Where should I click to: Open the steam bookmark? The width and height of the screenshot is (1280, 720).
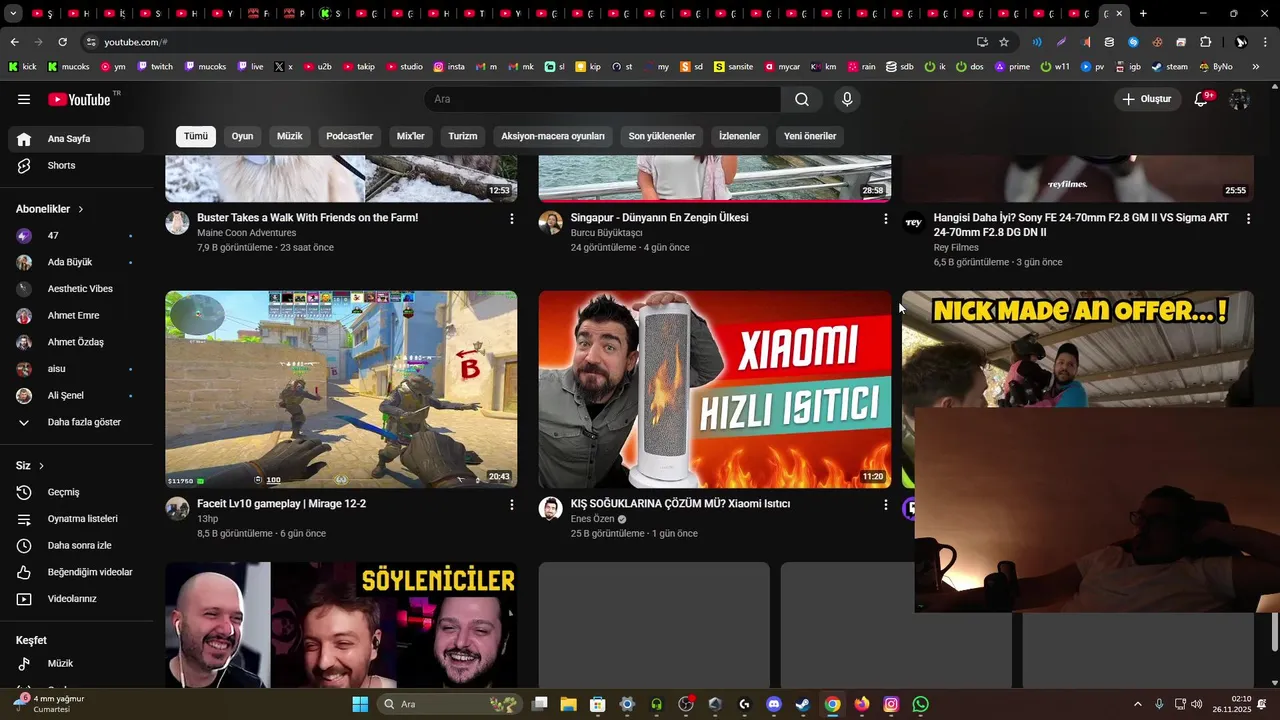(x=1170, y=67)
